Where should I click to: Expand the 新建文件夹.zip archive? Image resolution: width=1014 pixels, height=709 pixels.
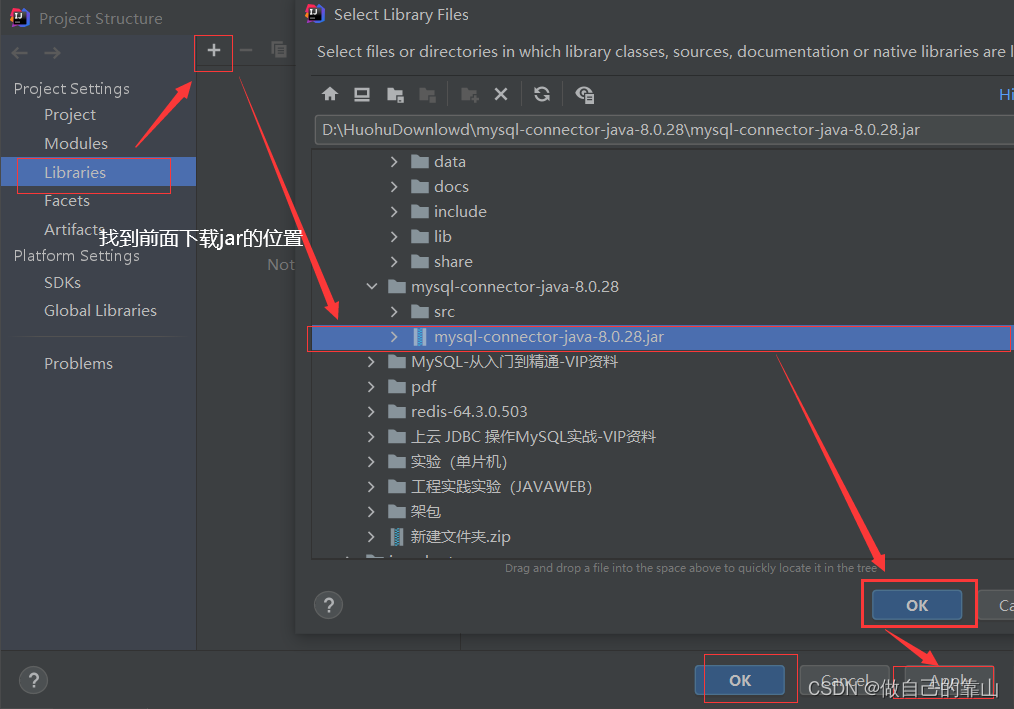[x=371, y=537]
